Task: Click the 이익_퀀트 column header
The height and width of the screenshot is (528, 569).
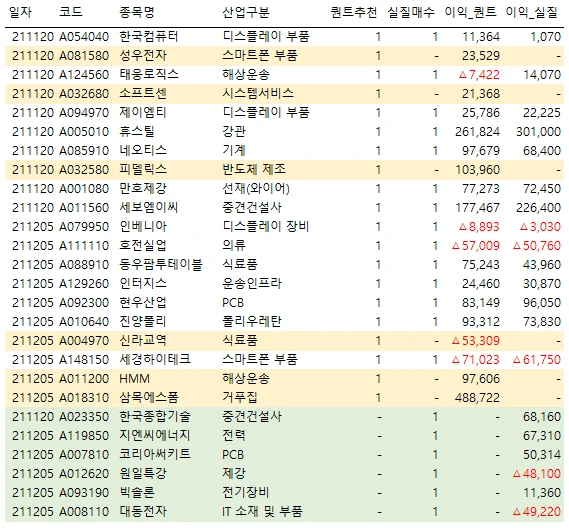Action: pyautogui.click(x=470, y=12)
